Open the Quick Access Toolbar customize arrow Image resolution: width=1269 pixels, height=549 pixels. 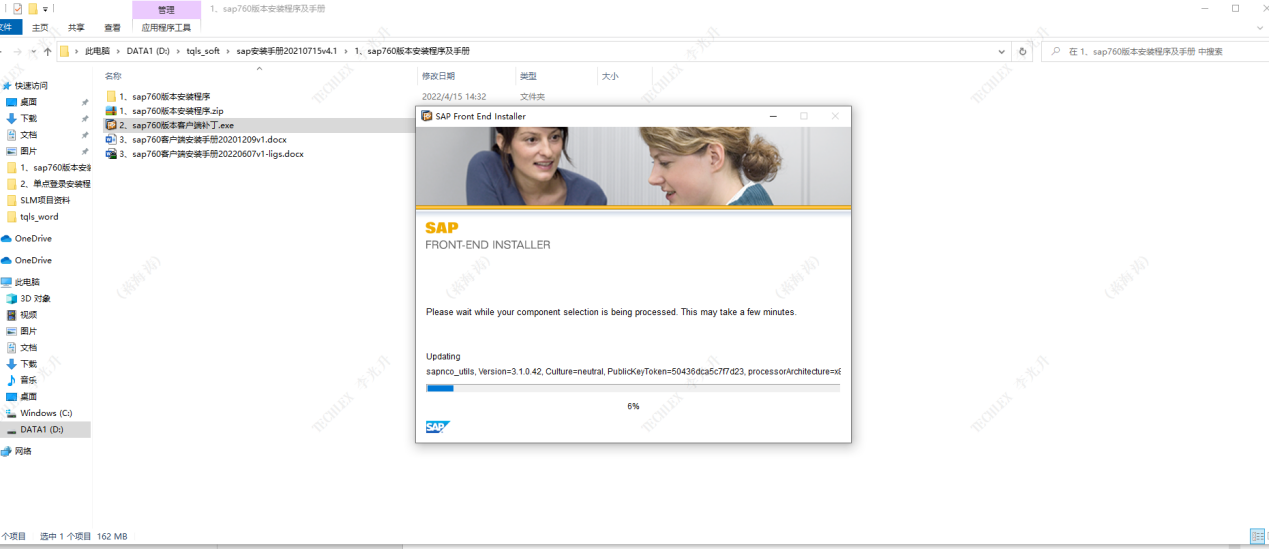45,9
